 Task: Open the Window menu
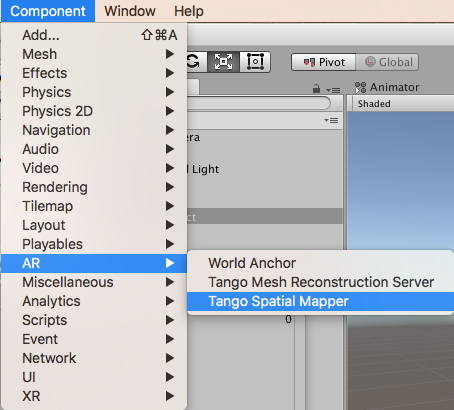click(130, 11)
